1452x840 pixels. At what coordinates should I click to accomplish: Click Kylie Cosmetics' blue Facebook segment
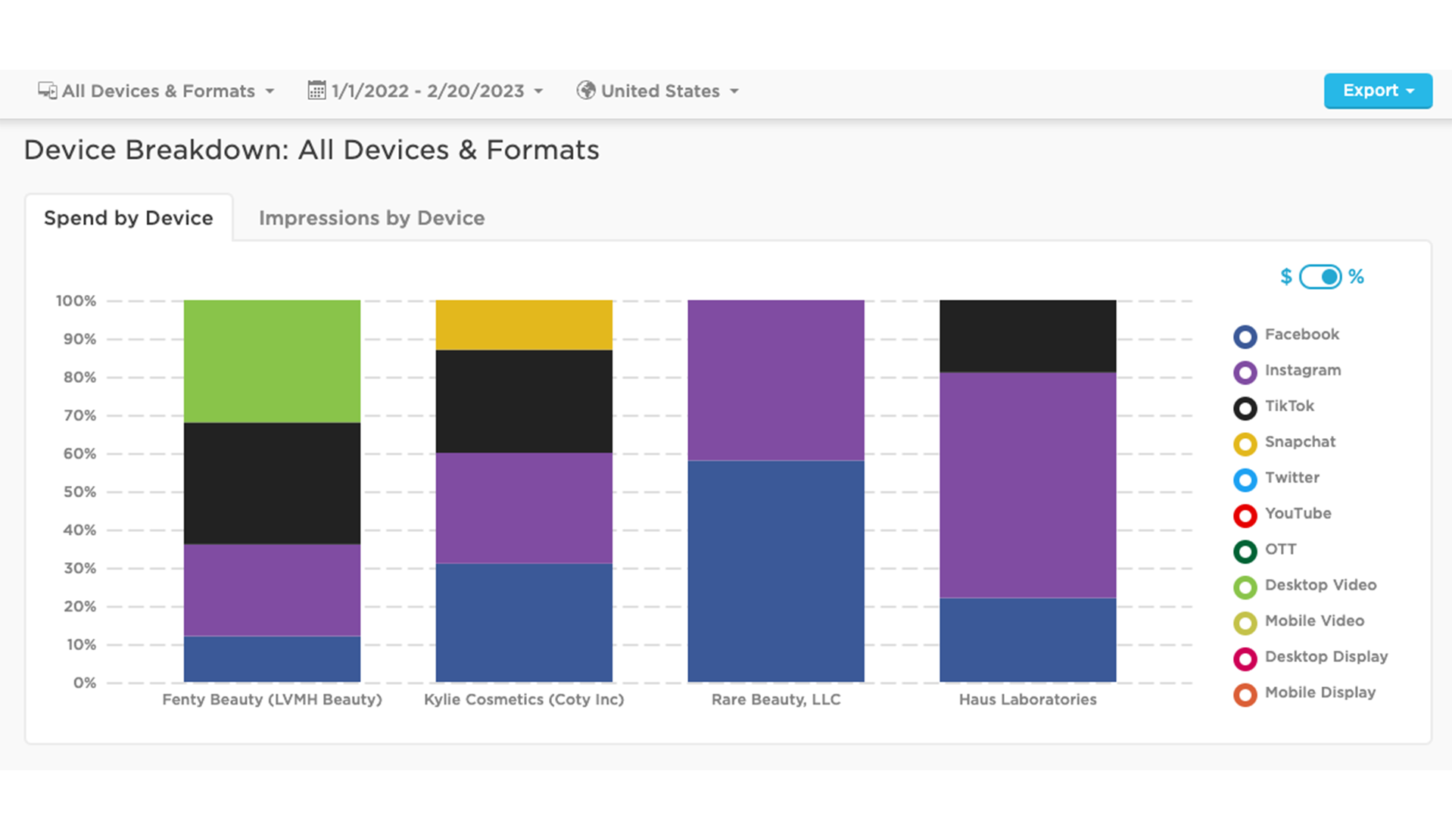point(524,623)
